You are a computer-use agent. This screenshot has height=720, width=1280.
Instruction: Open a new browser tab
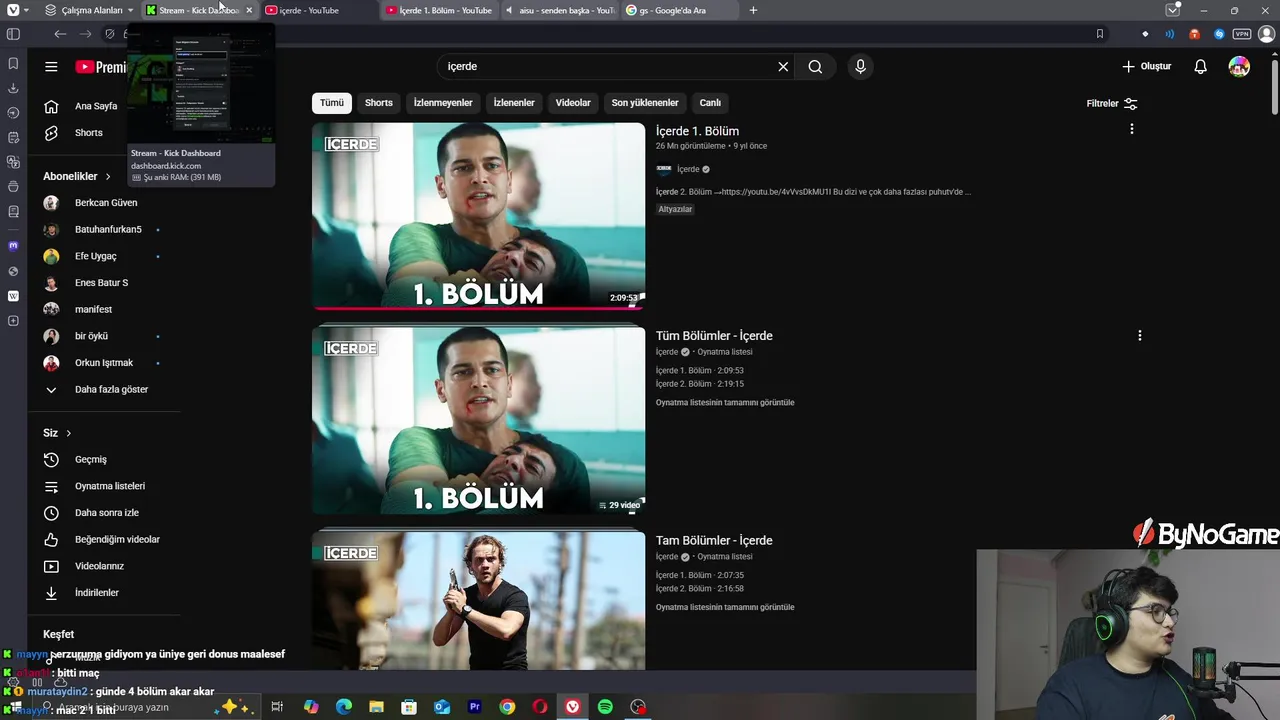point(753,10)
